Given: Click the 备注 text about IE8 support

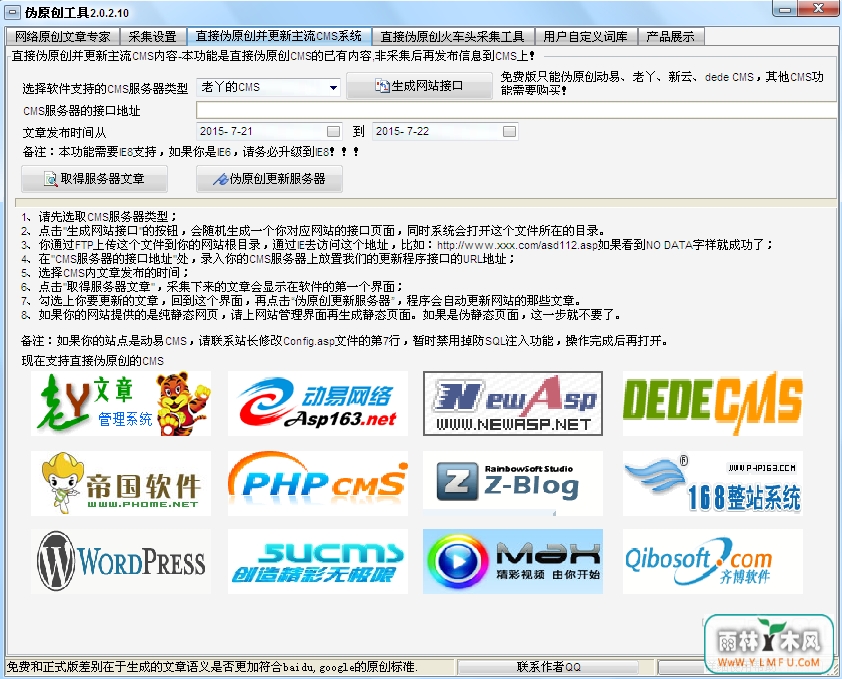Looking at the screenshot, I should (x=191, y=152).
